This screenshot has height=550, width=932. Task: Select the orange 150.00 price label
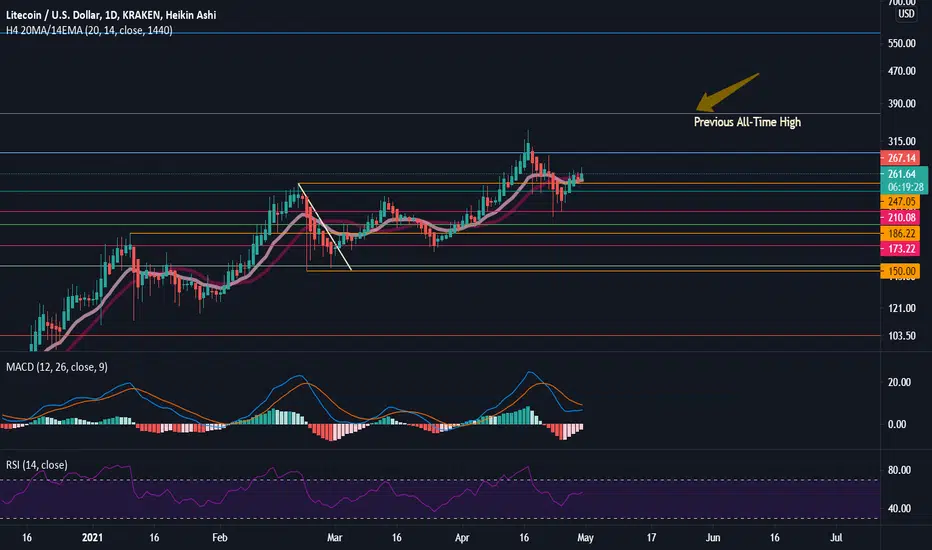900,271
